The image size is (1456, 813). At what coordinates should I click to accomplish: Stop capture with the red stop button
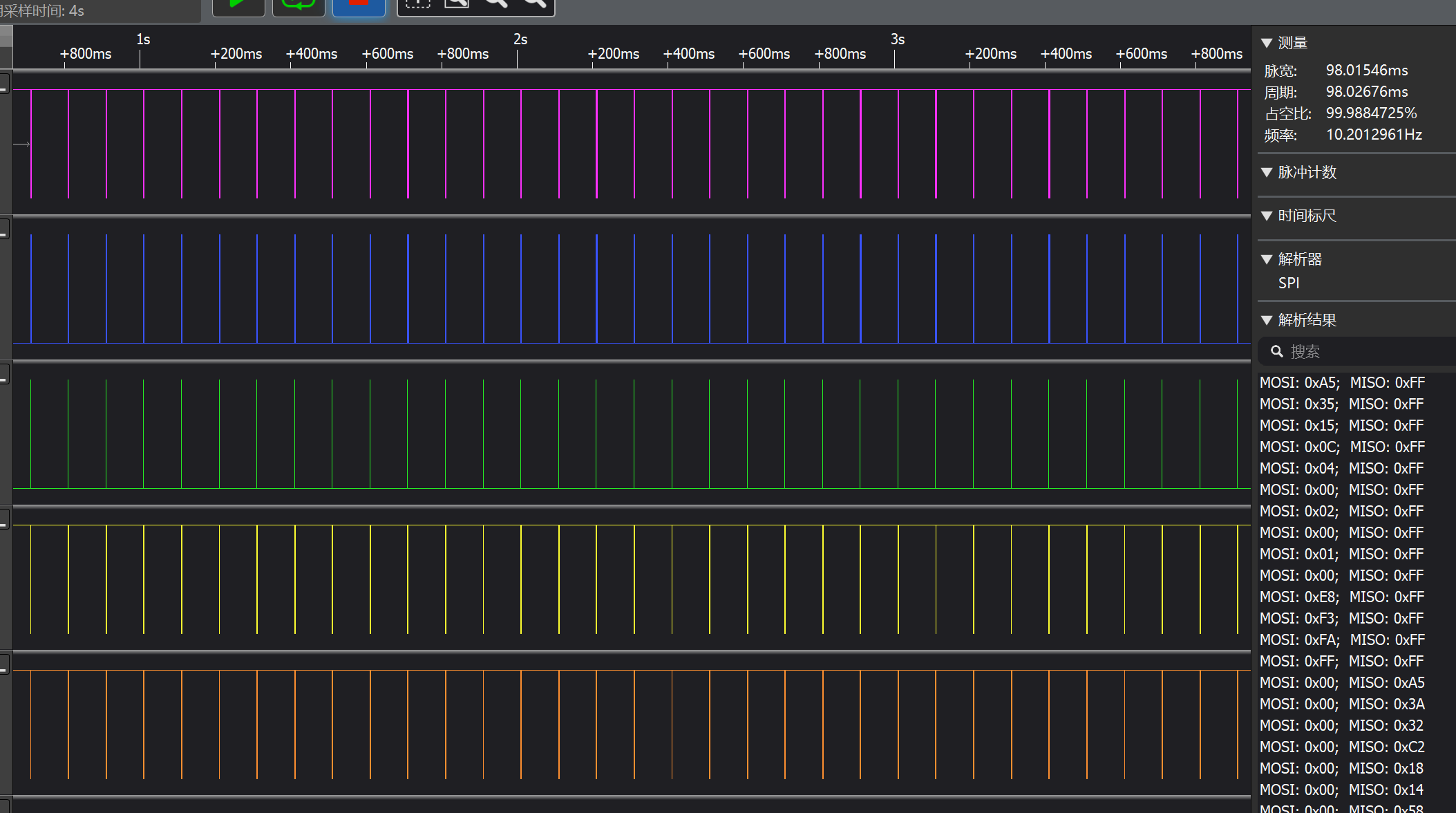tap(359, 6)
